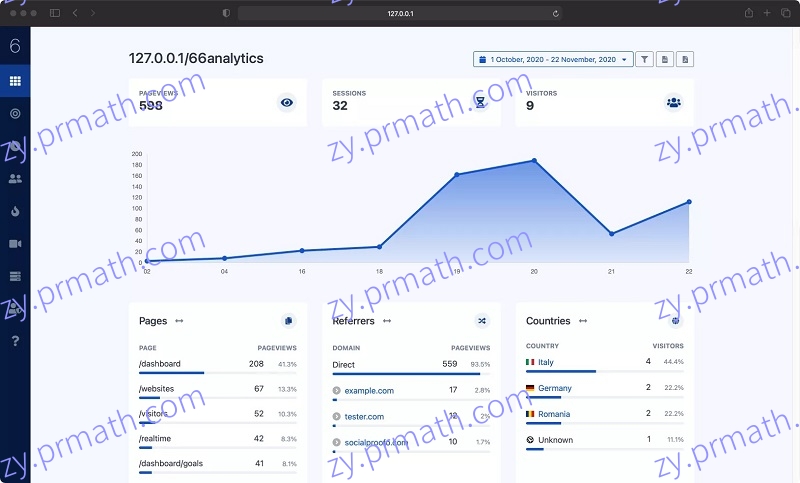The height and width of the screenshot is (483, 800).
Task: Click the pageviews eye icon
Action: point(287,103)
